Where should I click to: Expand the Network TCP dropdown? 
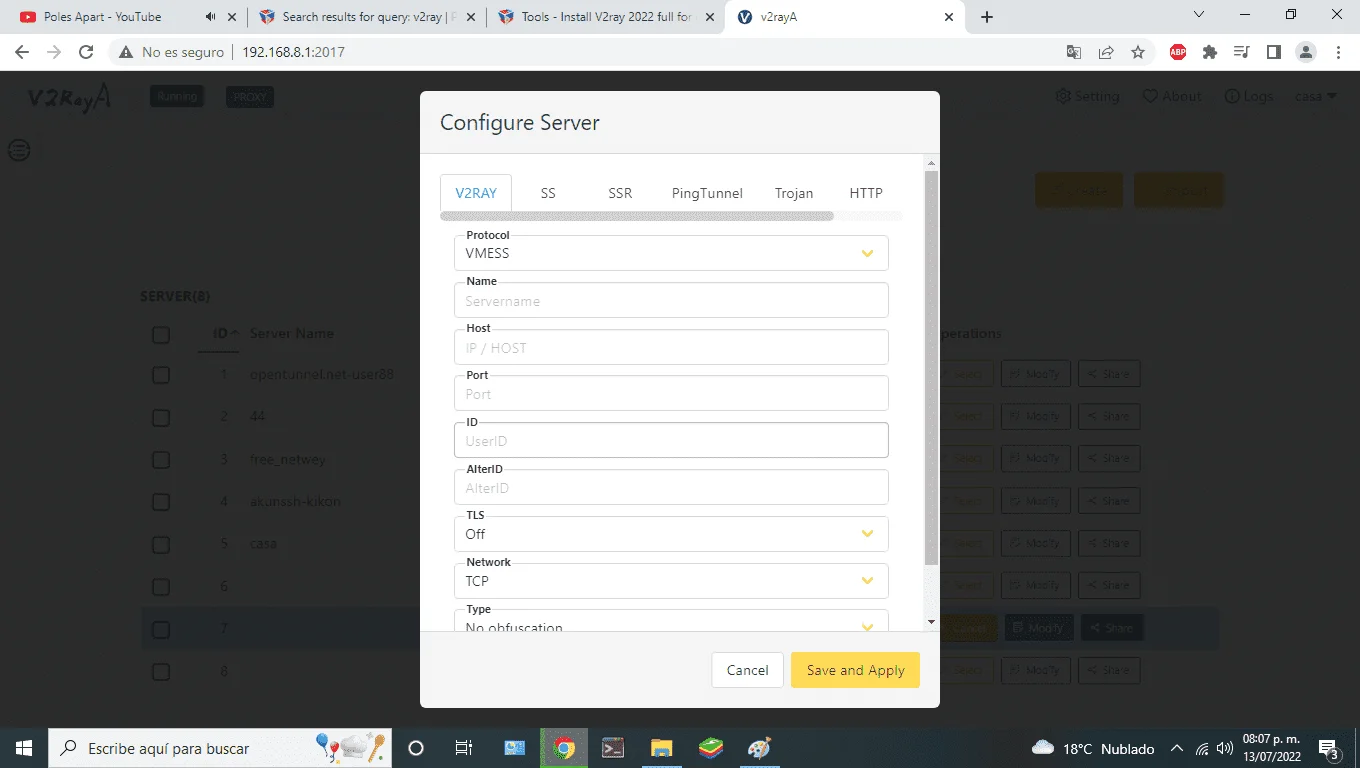pyautogui.click(x=671, y=581)
